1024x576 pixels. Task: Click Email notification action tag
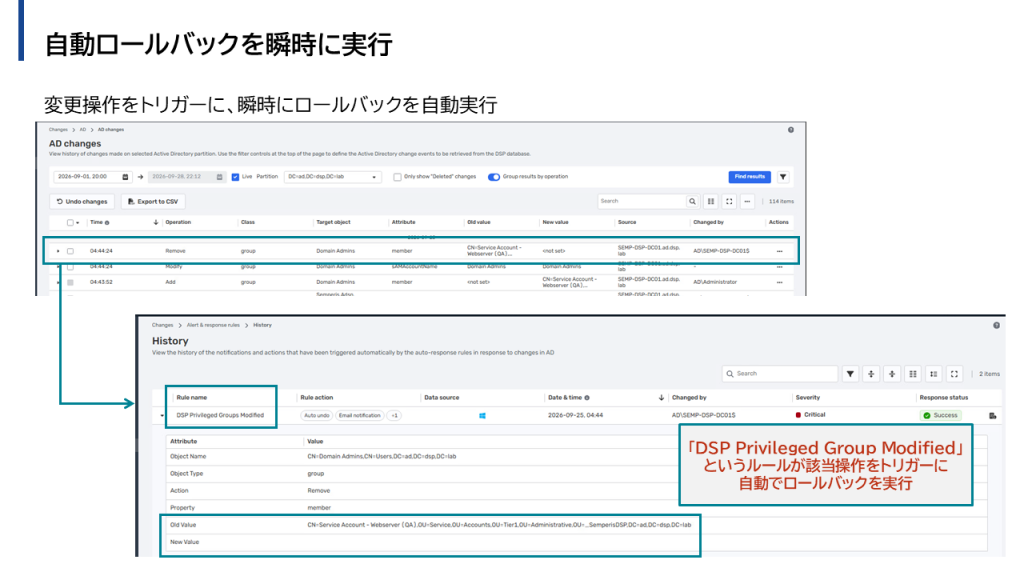pyautogui.click(x=359, y=416)
